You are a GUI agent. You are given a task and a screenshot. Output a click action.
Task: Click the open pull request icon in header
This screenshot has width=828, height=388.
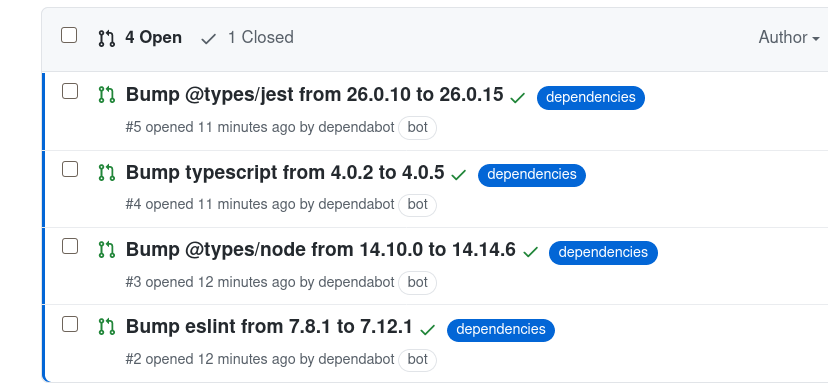107,39
